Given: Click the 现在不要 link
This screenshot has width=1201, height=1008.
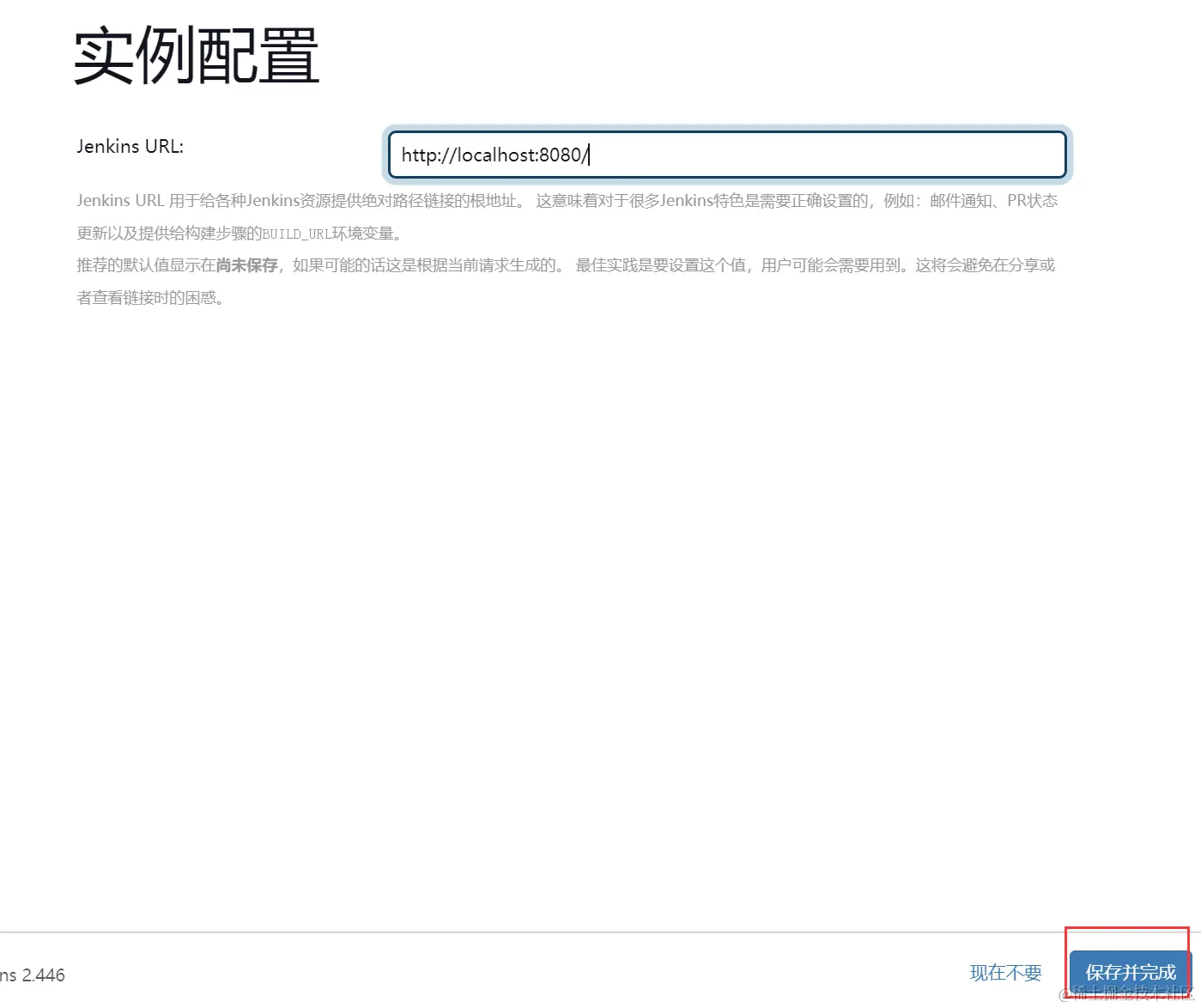Looking at the screenshot, I should pos(1005,973).
